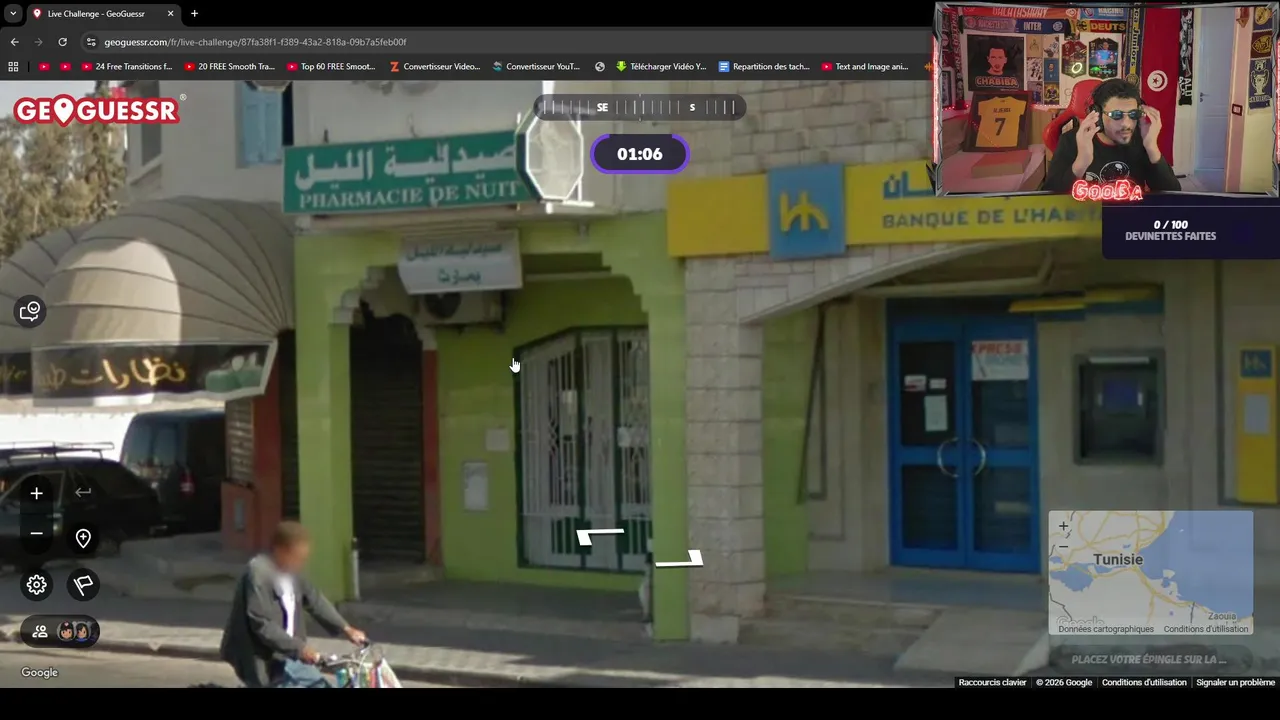Open the 'Convertisseur YouT...' bookmark
This screenshot has width=1280, height=720.
(536, 67)
